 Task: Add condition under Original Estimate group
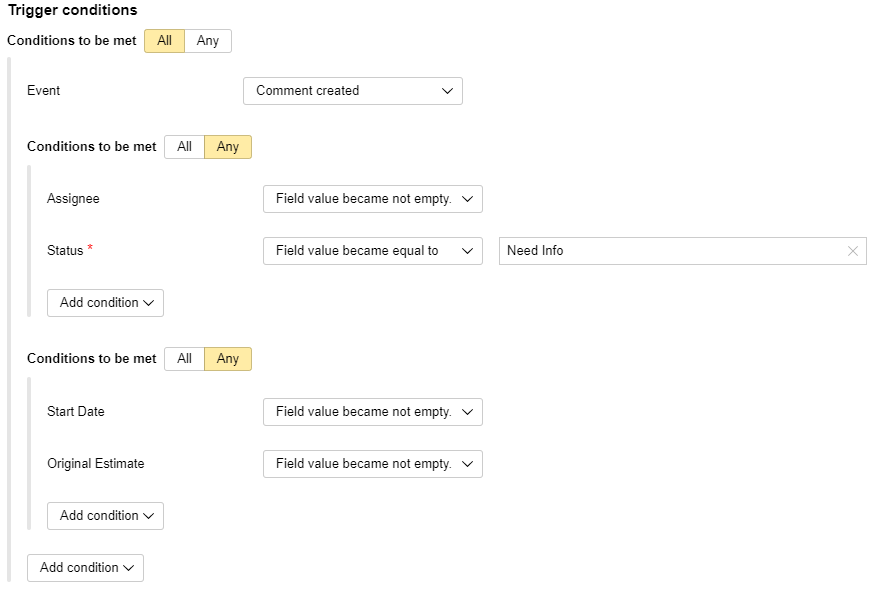106,516
